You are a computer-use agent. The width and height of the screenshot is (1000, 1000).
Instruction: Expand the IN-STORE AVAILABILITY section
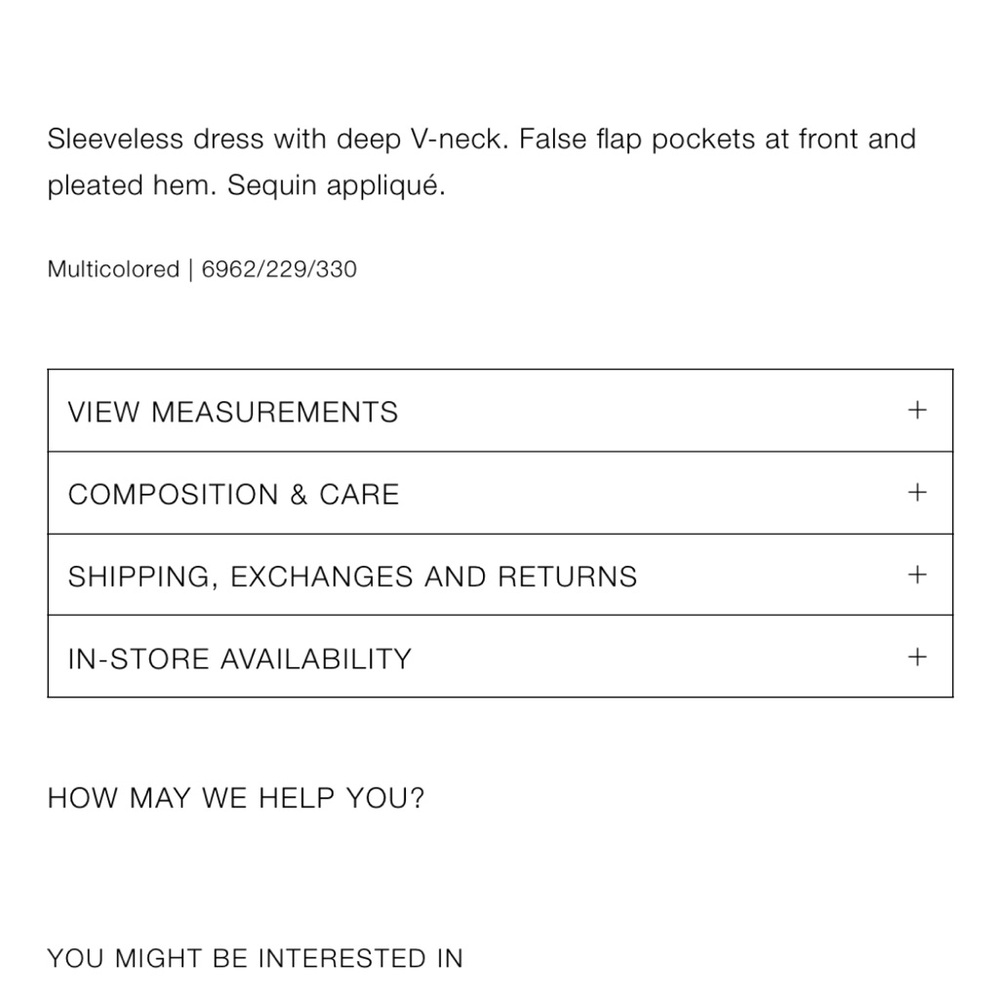500,656
